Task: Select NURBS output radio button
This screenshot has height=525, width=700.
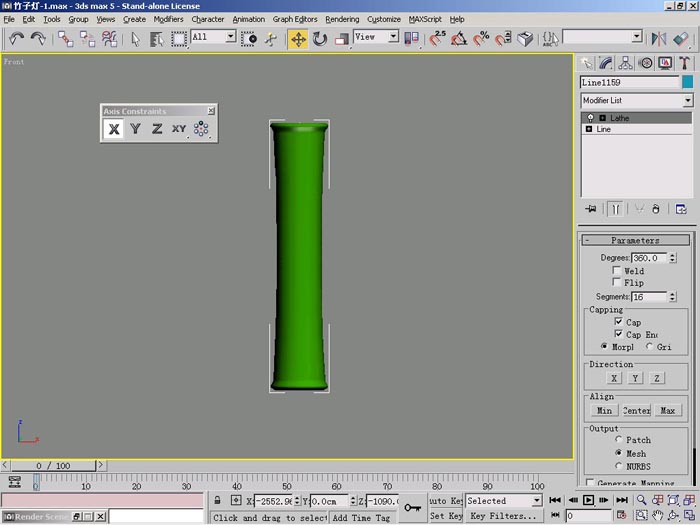Action: pyautogui.click(x=618, y=466)
